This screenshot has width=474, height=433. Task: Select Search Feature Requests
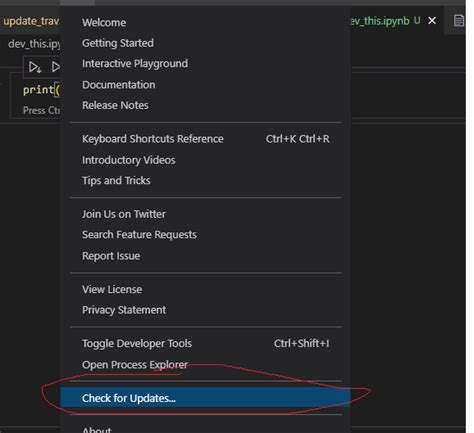(x=205, y=235)
